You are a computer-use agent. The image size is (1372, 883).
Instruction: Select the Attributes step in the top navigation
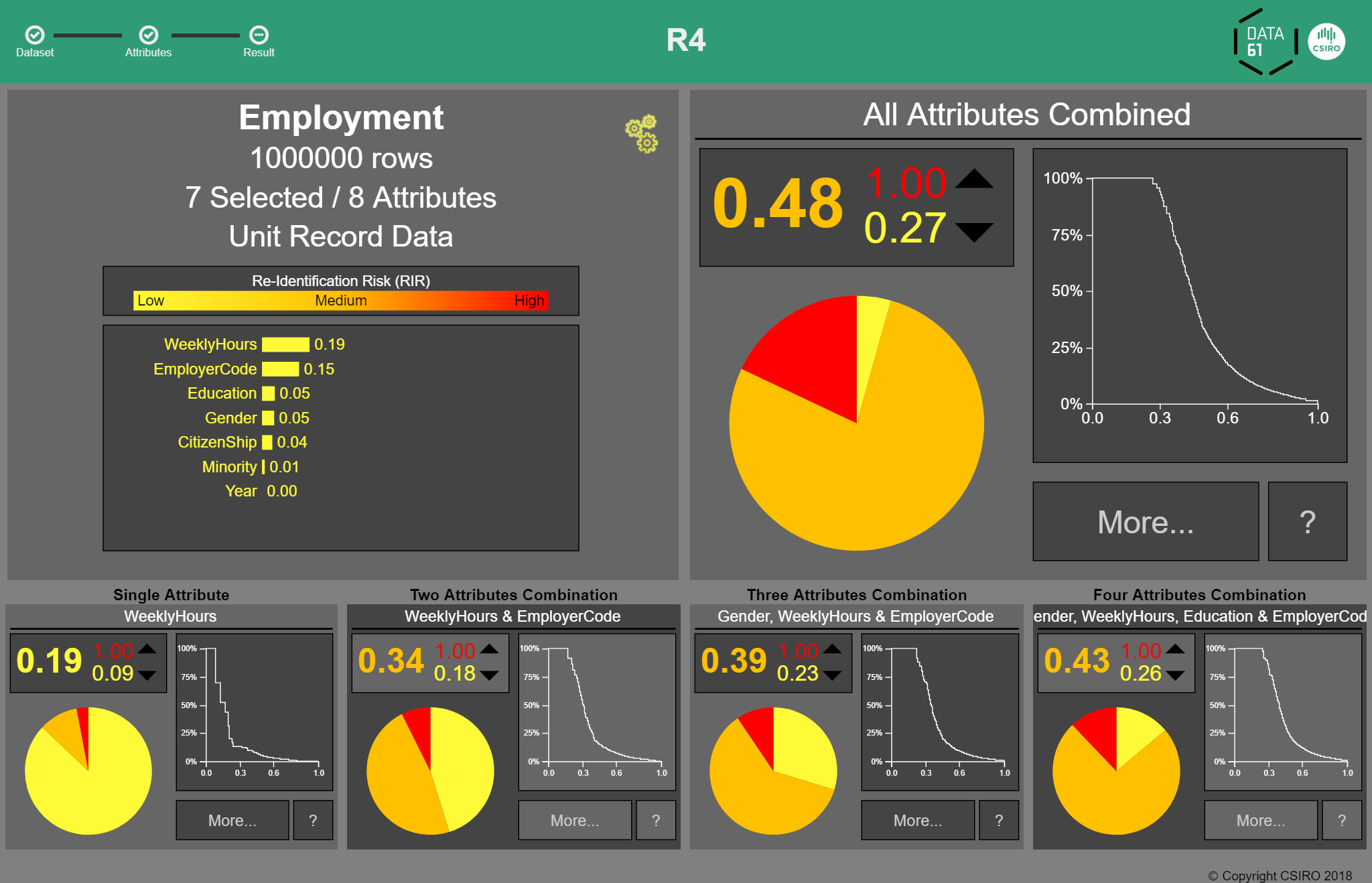coord(148,42)
